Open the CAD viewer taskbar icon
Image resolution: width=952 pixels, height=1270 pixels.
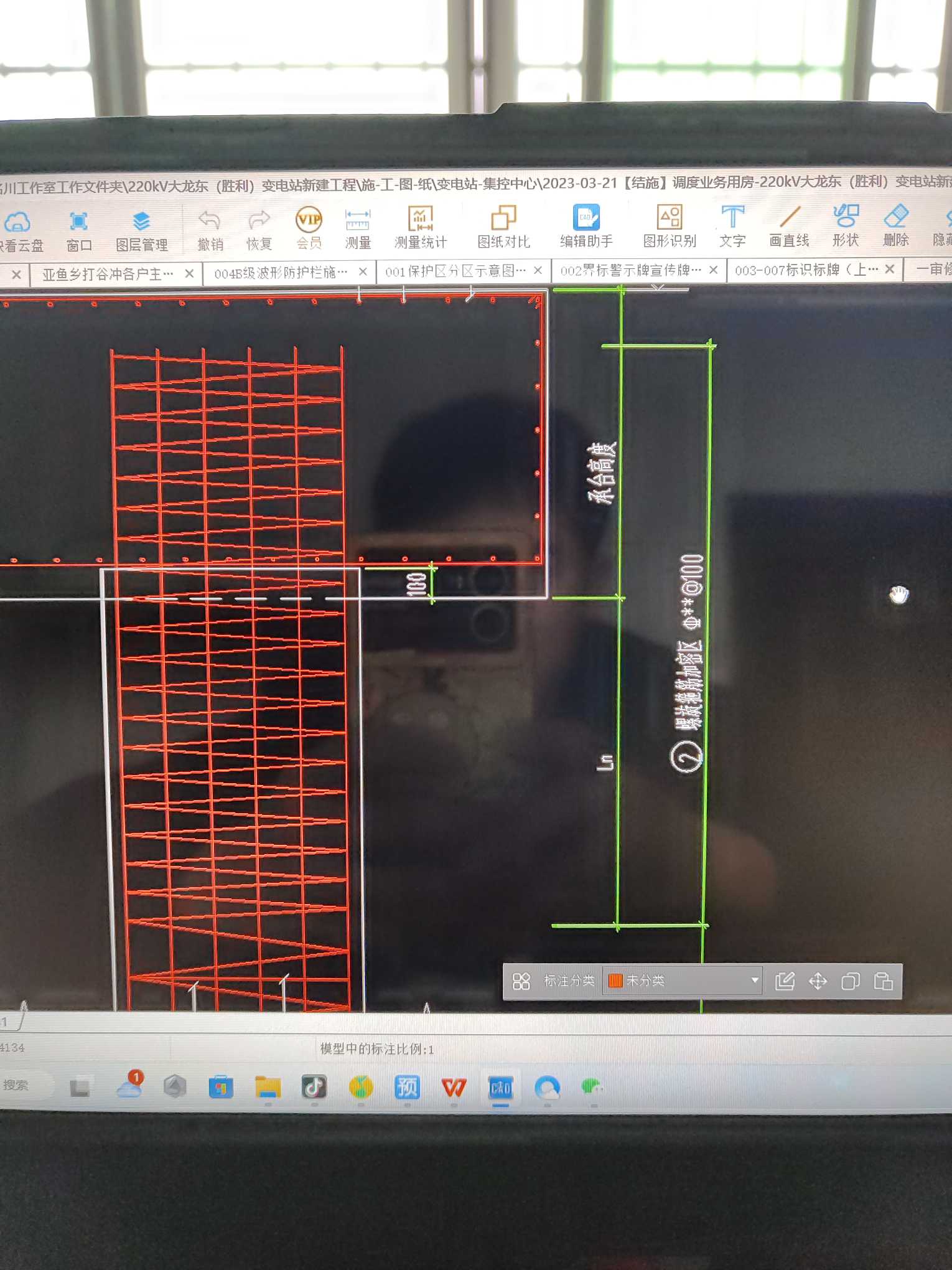coord(500,1088)
